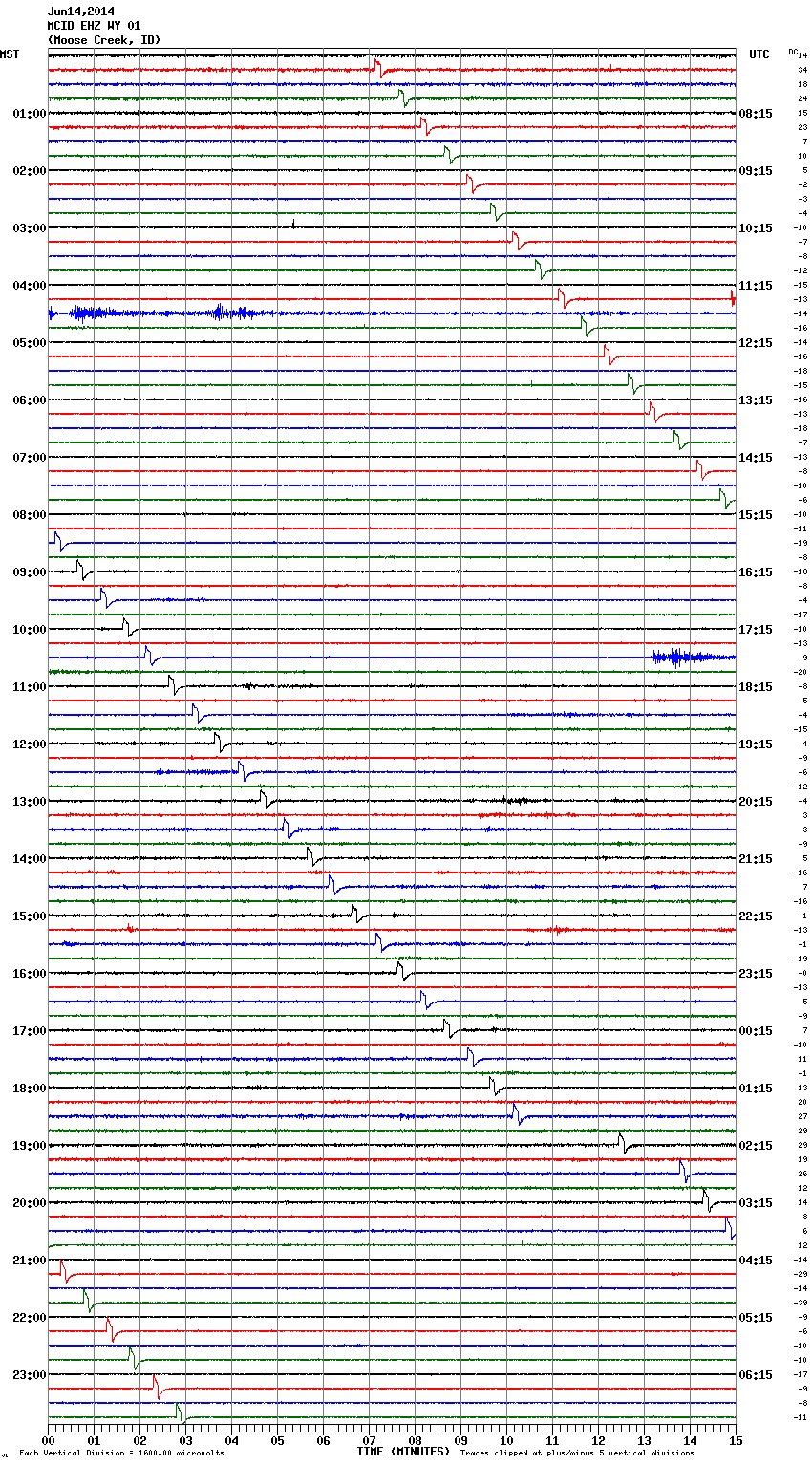
Task: Select the 04:00 MST time label
Action: [x=30, y=286]
